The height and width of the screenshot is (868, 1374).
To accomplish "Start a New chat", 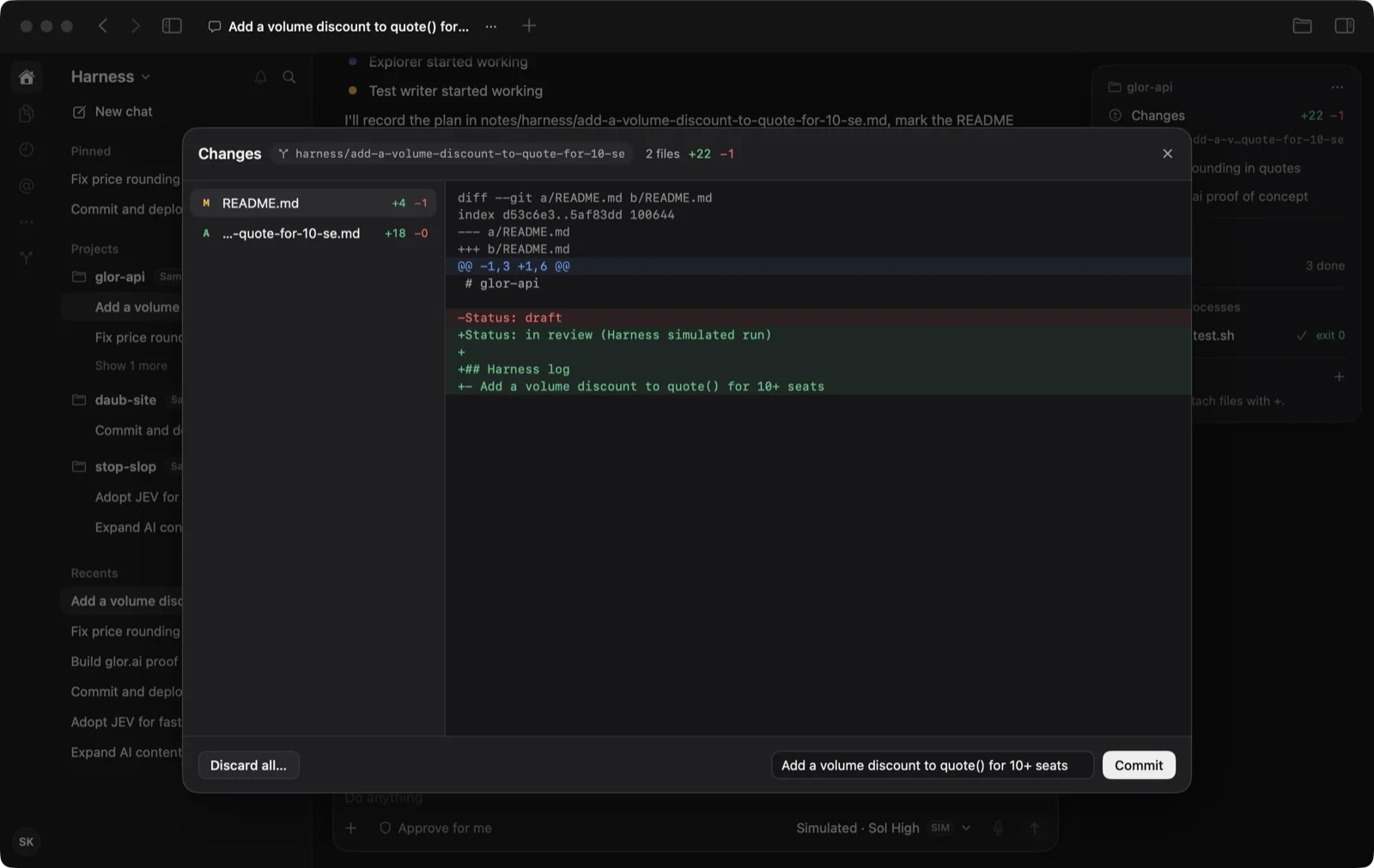I will [x=112, y=112].
